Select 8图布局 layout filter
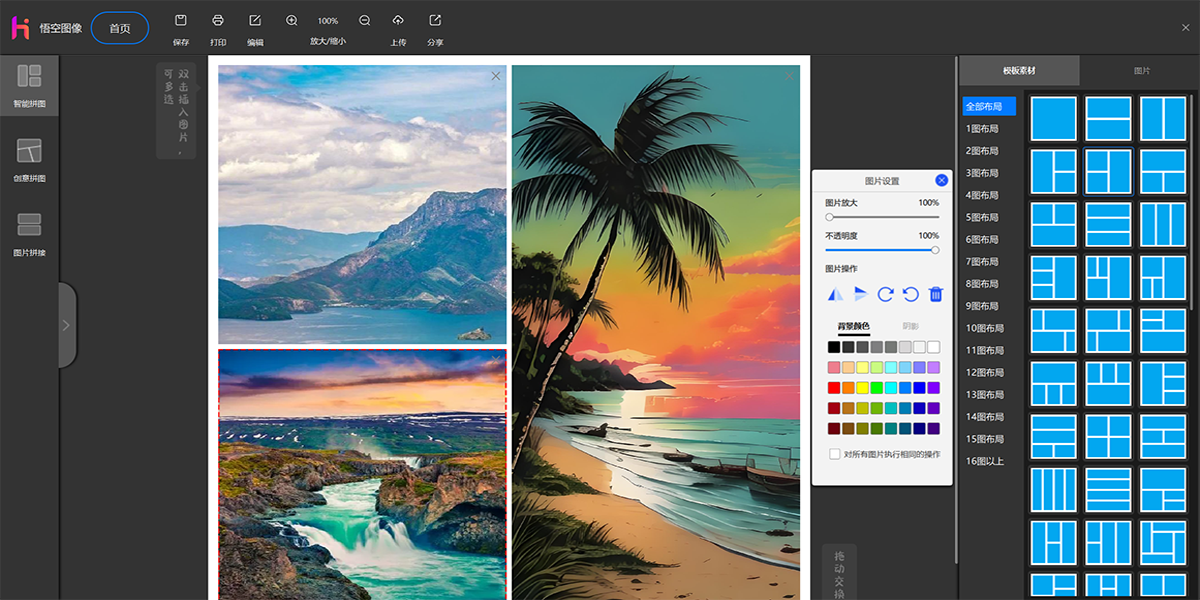1200x600 pixels. (984, 284)
